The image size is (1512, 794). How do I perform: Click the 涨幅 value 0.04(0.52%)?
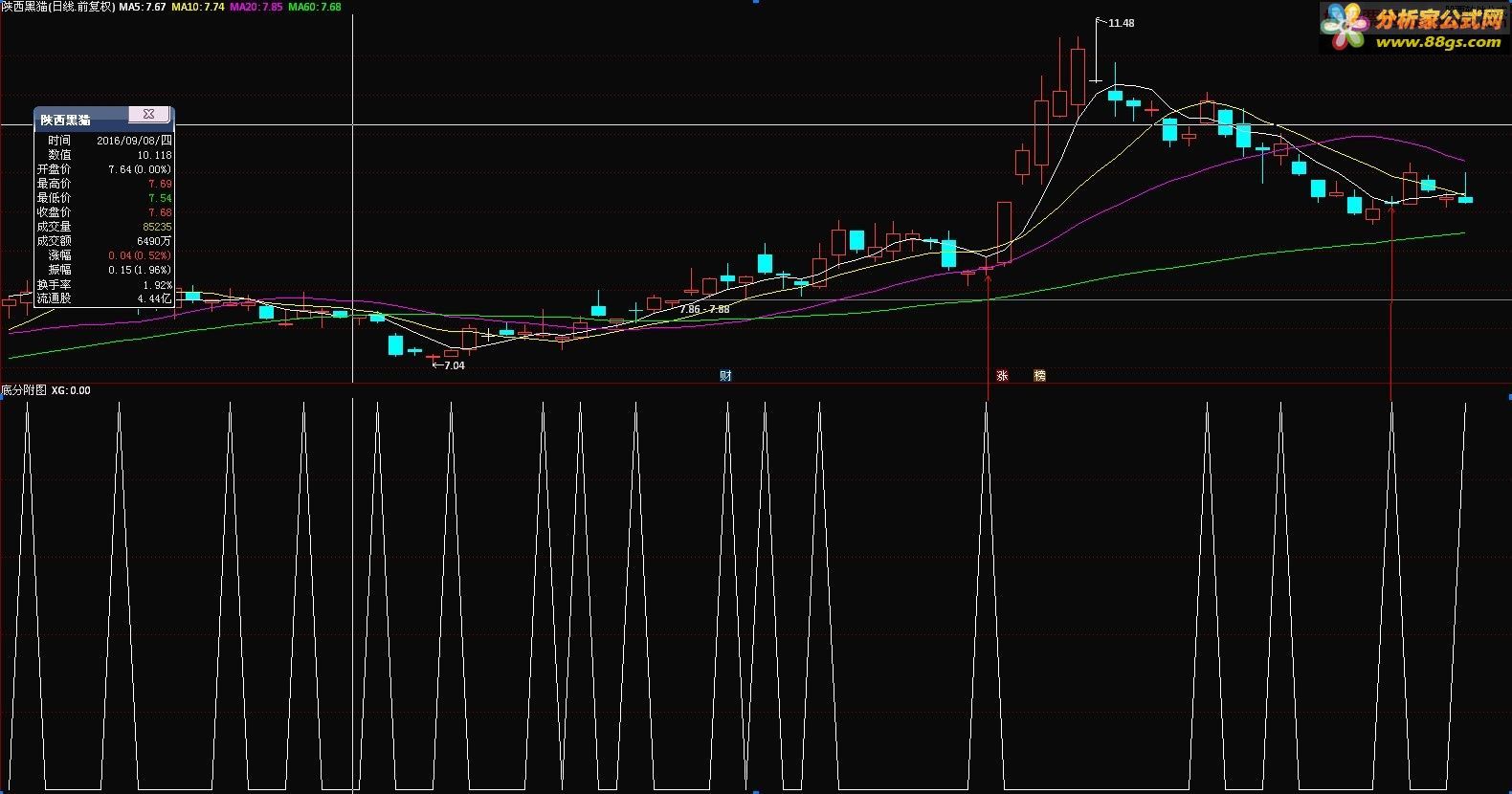click(x=140, y=255)
